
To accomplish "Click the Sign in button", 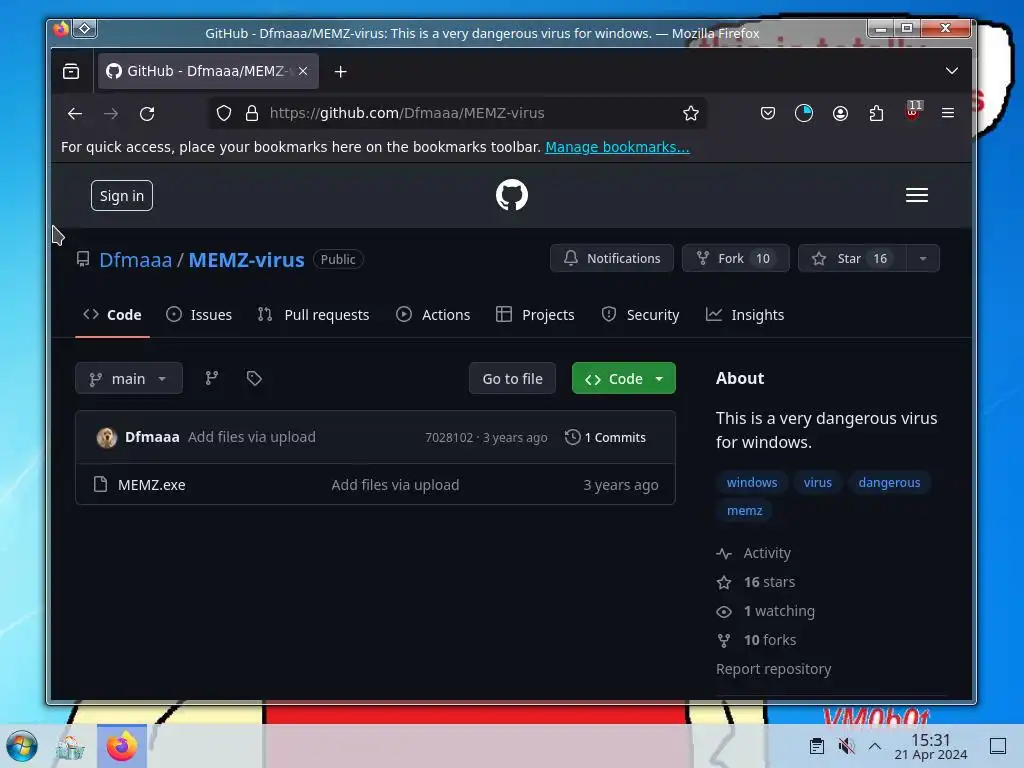I will 122,196.
